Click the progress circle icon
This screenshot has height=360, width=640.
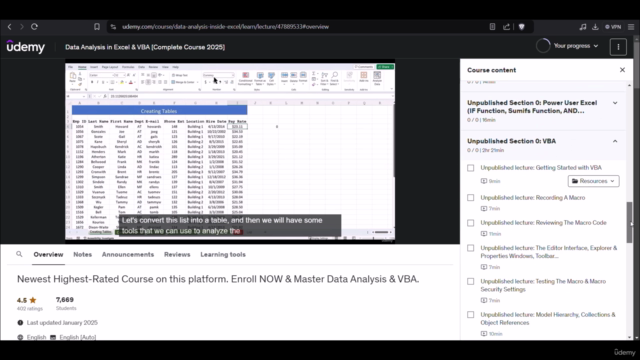tap(543, 46)
